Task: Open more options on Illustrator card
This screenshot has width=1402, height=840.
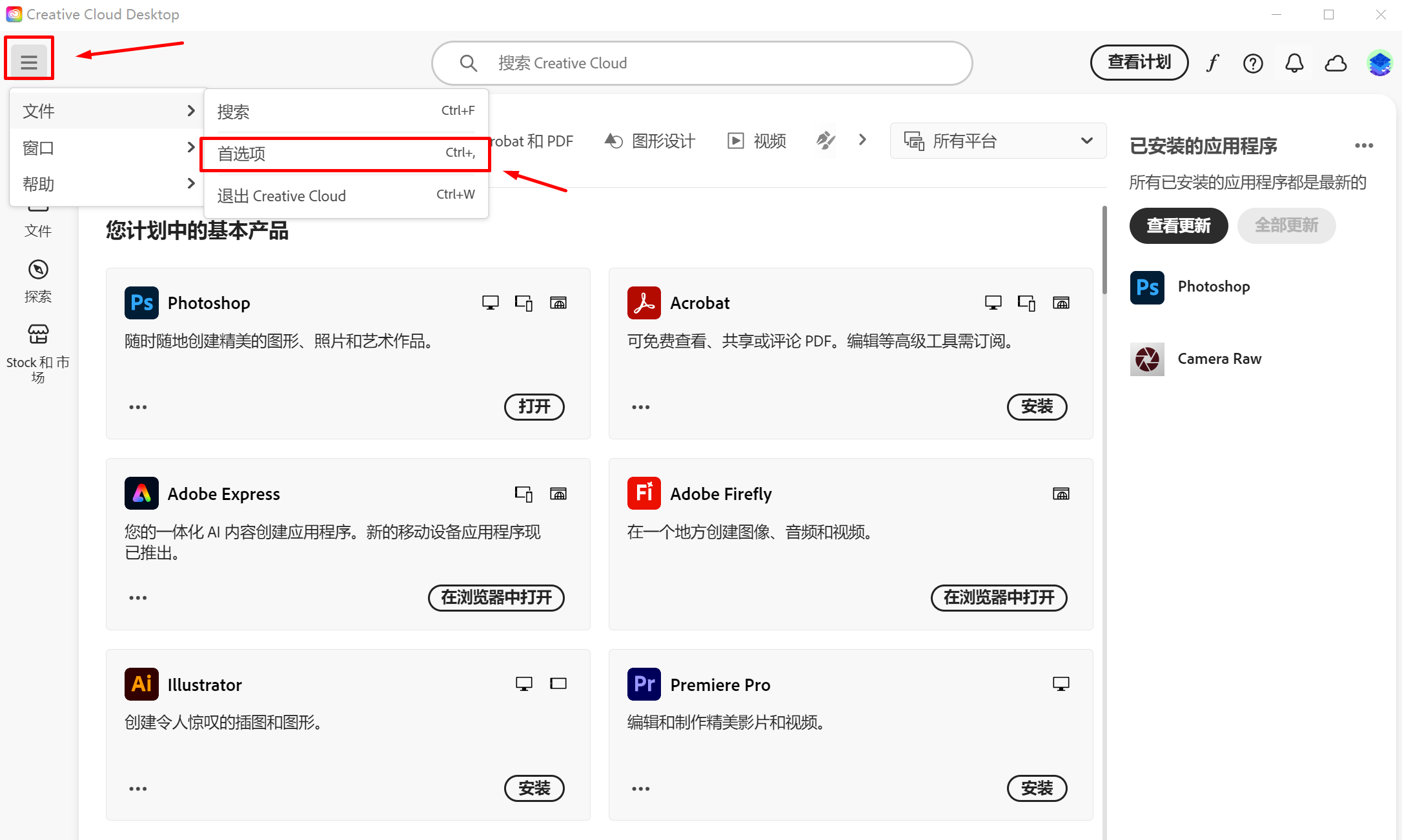Action: (138, 788)
